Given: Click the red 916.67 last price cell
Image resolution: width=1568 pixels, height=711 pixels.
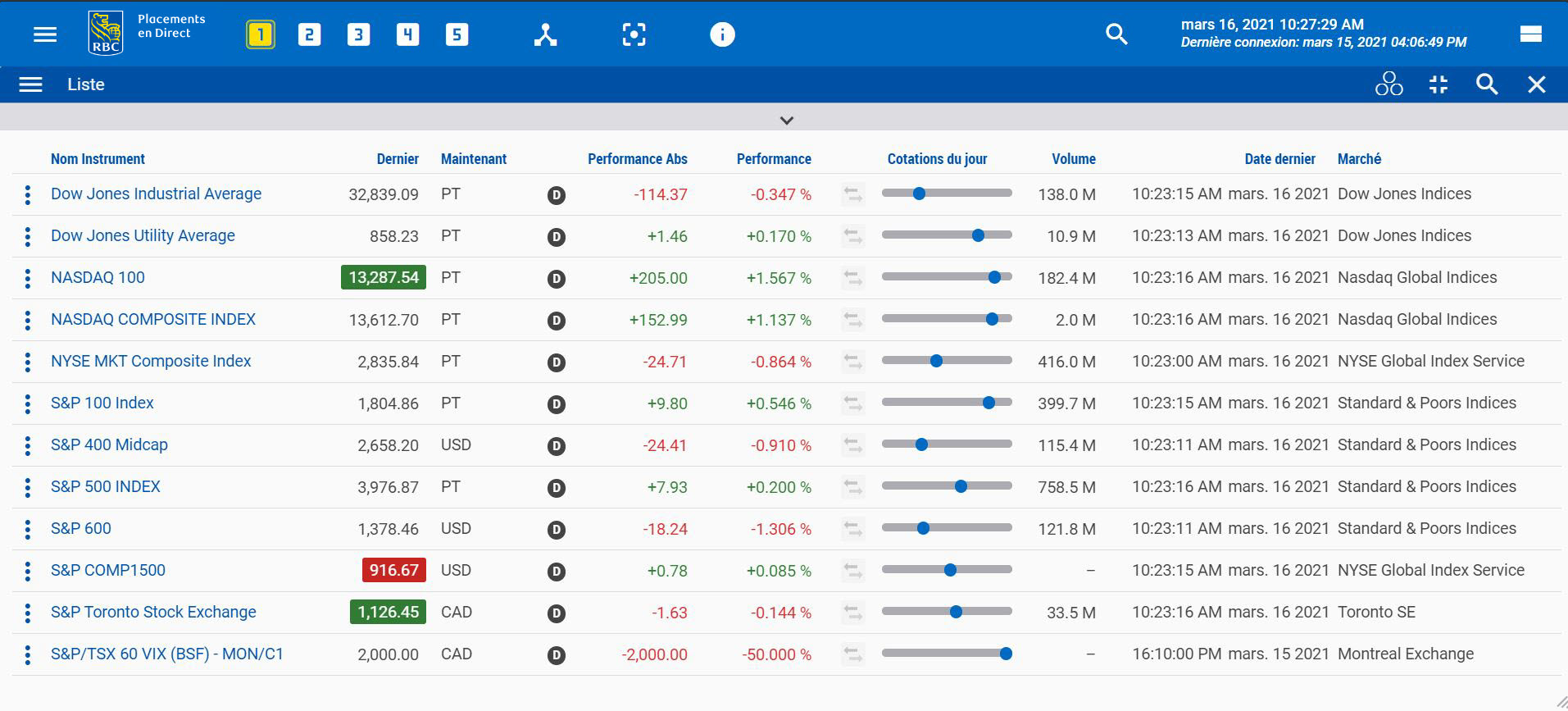Looking at the screenshot, I should pyautogui.click(x=394, y=570).
